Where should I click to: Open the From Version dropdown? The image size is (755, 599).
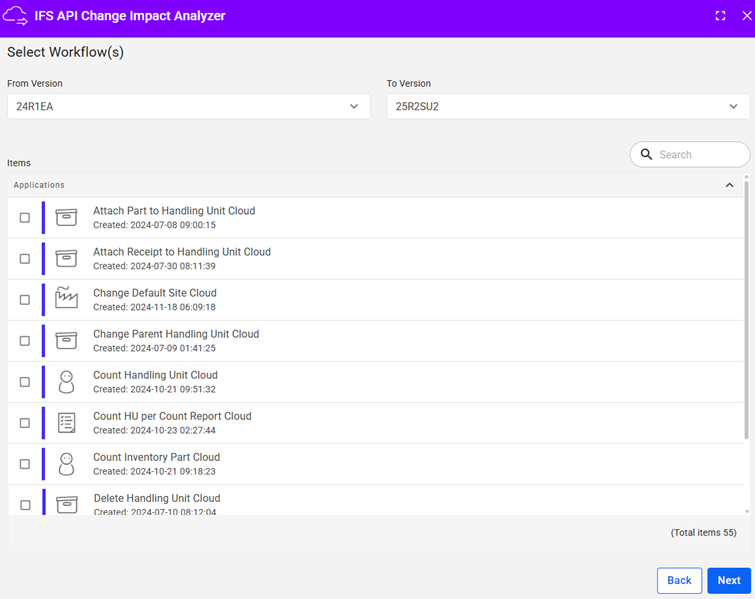(188, 106)
